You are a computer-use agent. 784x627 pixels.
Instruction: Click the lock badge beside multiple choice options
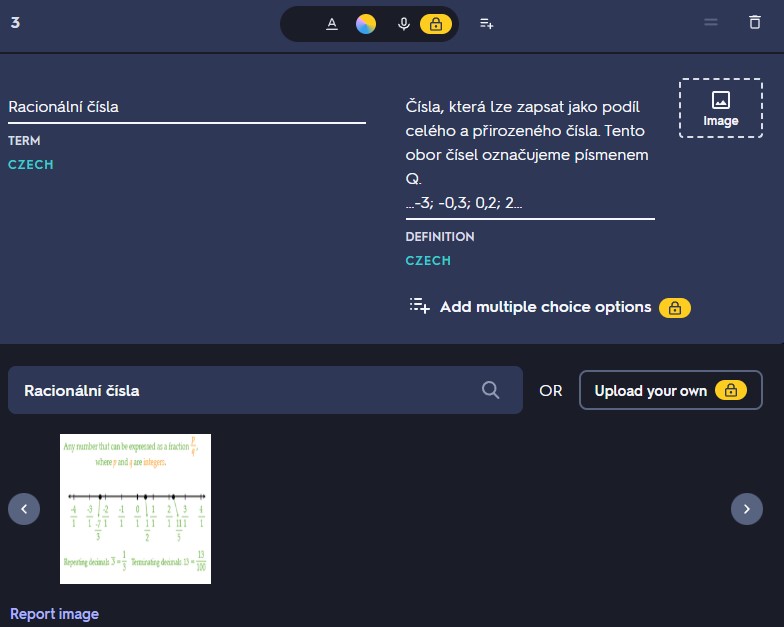(675, 307)
